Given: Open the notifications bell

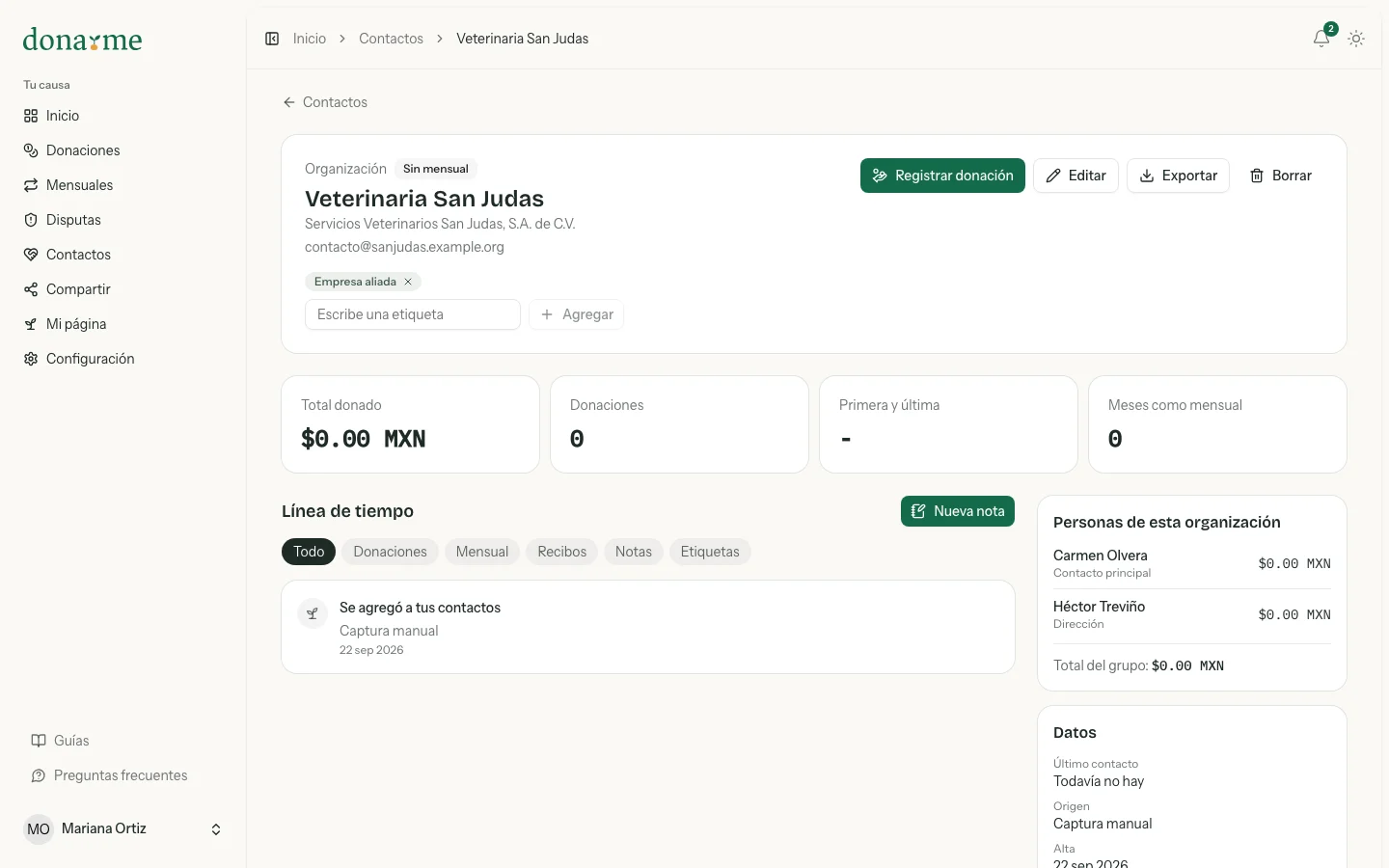Looking at the screenshot, I should pos(1321,39).
